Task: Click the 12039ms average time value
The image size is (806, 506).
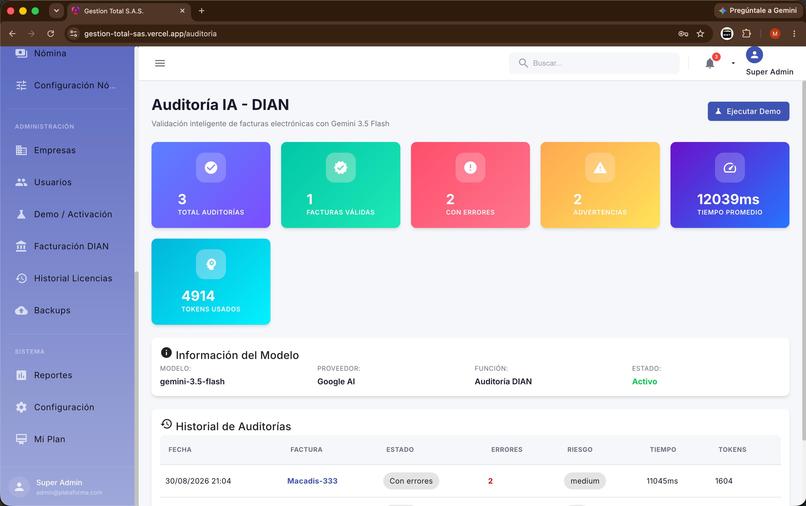Action: click(728, 199)
